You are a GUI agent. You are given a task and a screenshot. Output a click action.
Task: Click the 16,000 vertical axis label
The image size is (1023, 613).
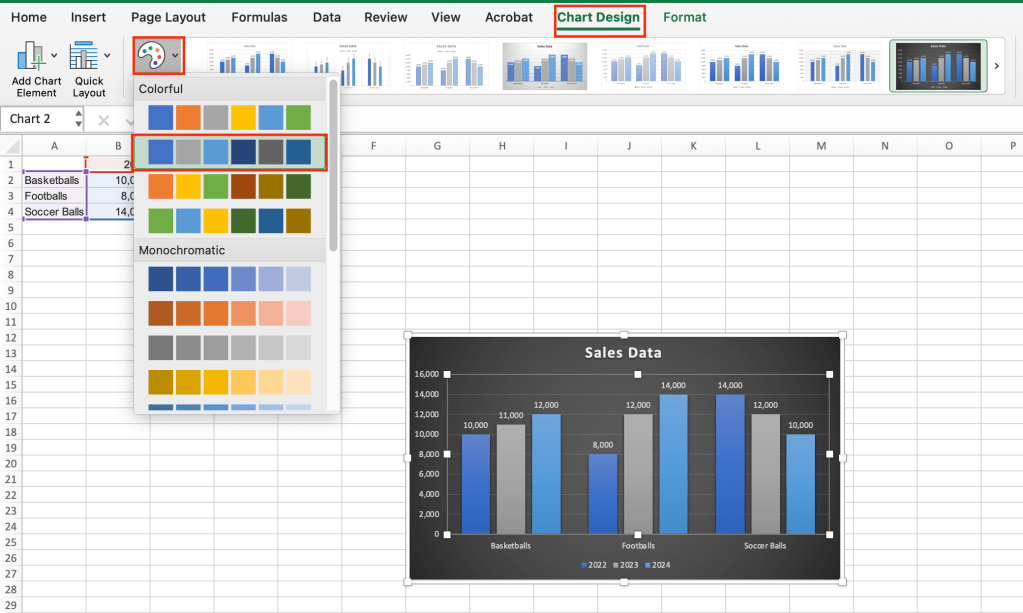pyautogui.click(x=427, y=374)
